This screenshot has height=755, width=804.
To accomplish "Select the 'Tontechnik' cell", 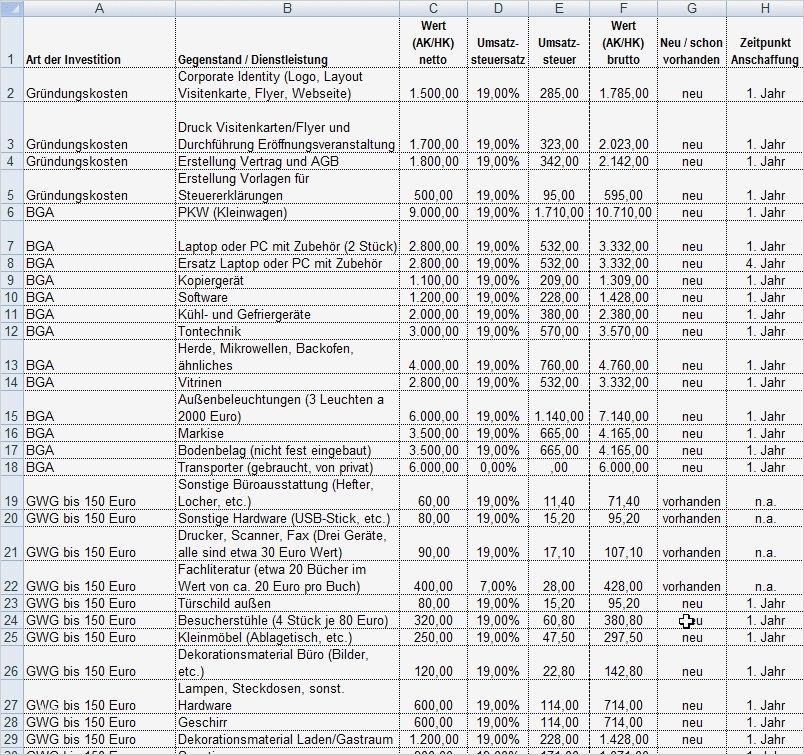I will (x=287, y=331).
